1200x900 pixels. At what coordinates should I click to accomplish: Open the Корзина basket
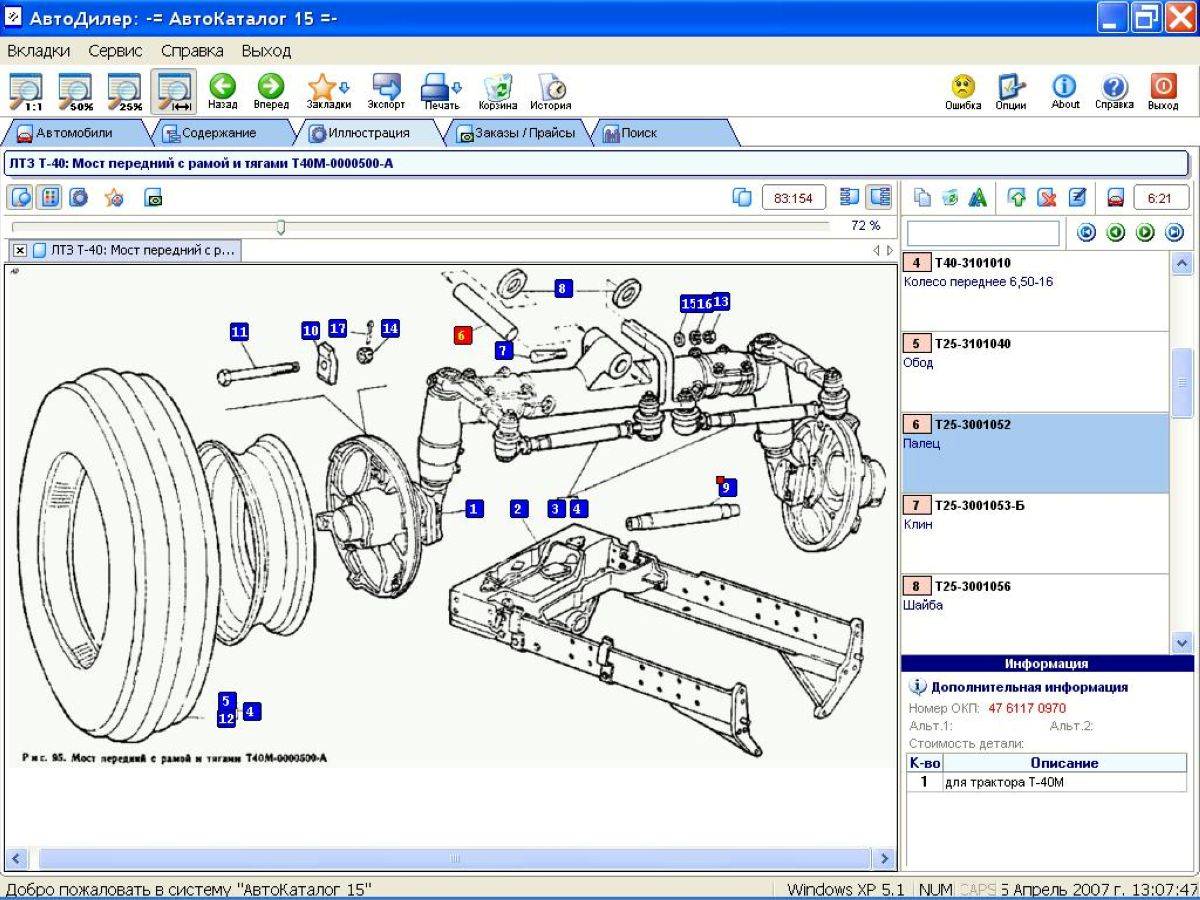(497, 90)
